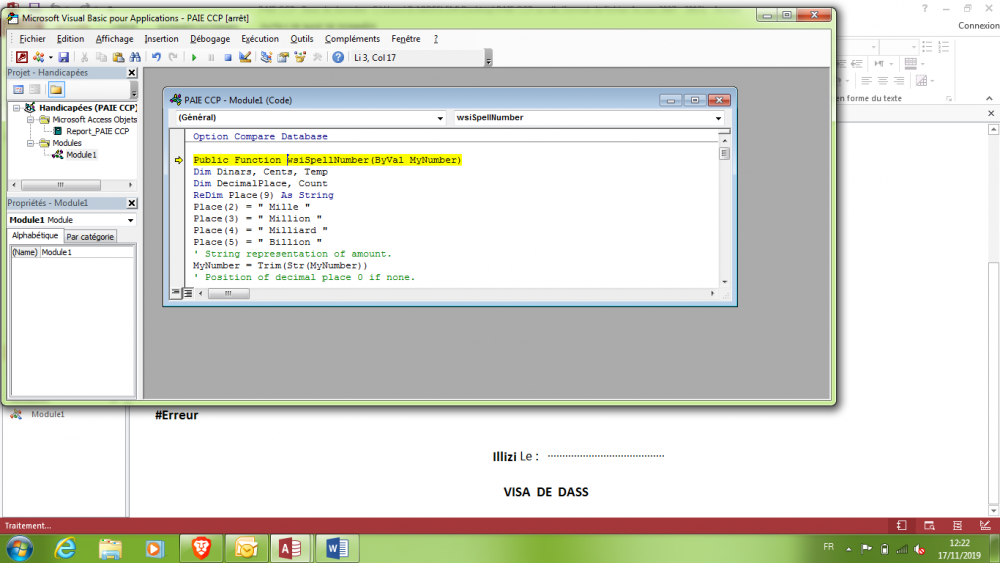Click the Project panel horizontal scrollbar thumb
The image size is (1000, 563).
pos(61,185)
